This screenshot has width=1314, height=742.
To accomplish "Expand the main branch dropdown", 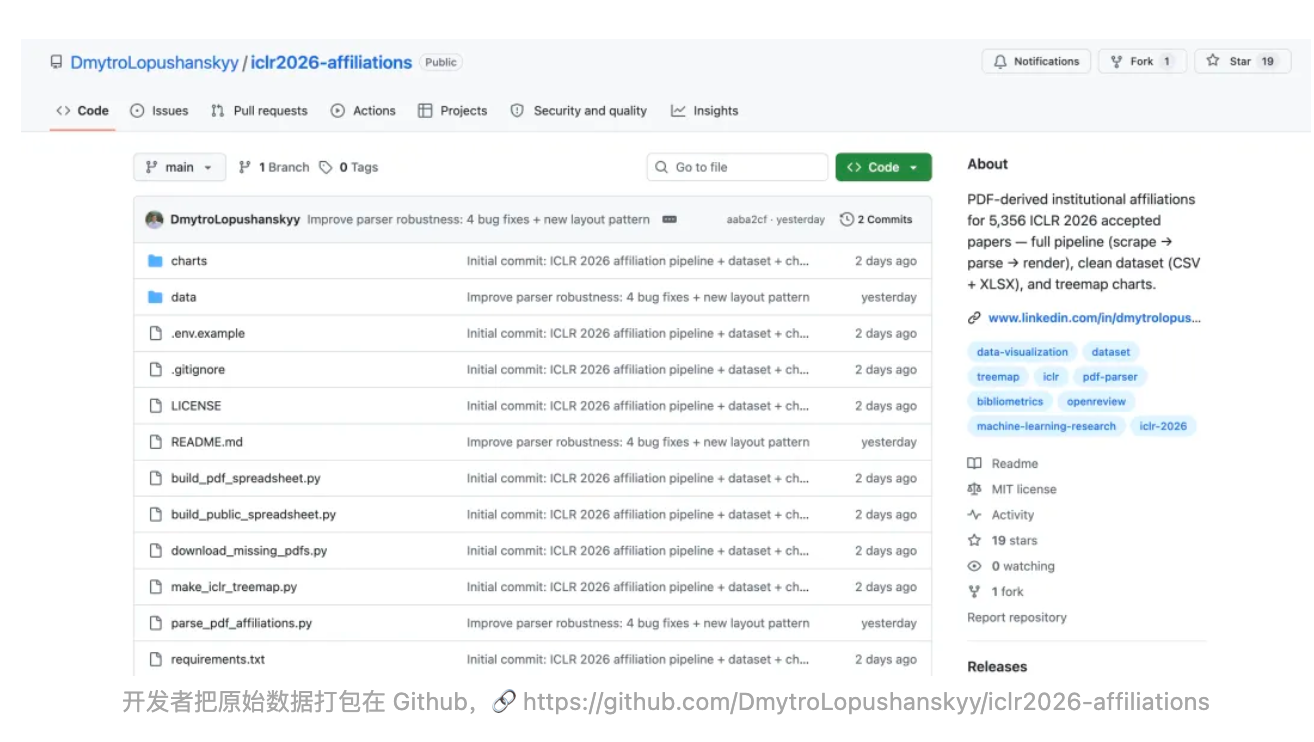I will [179, 167].
